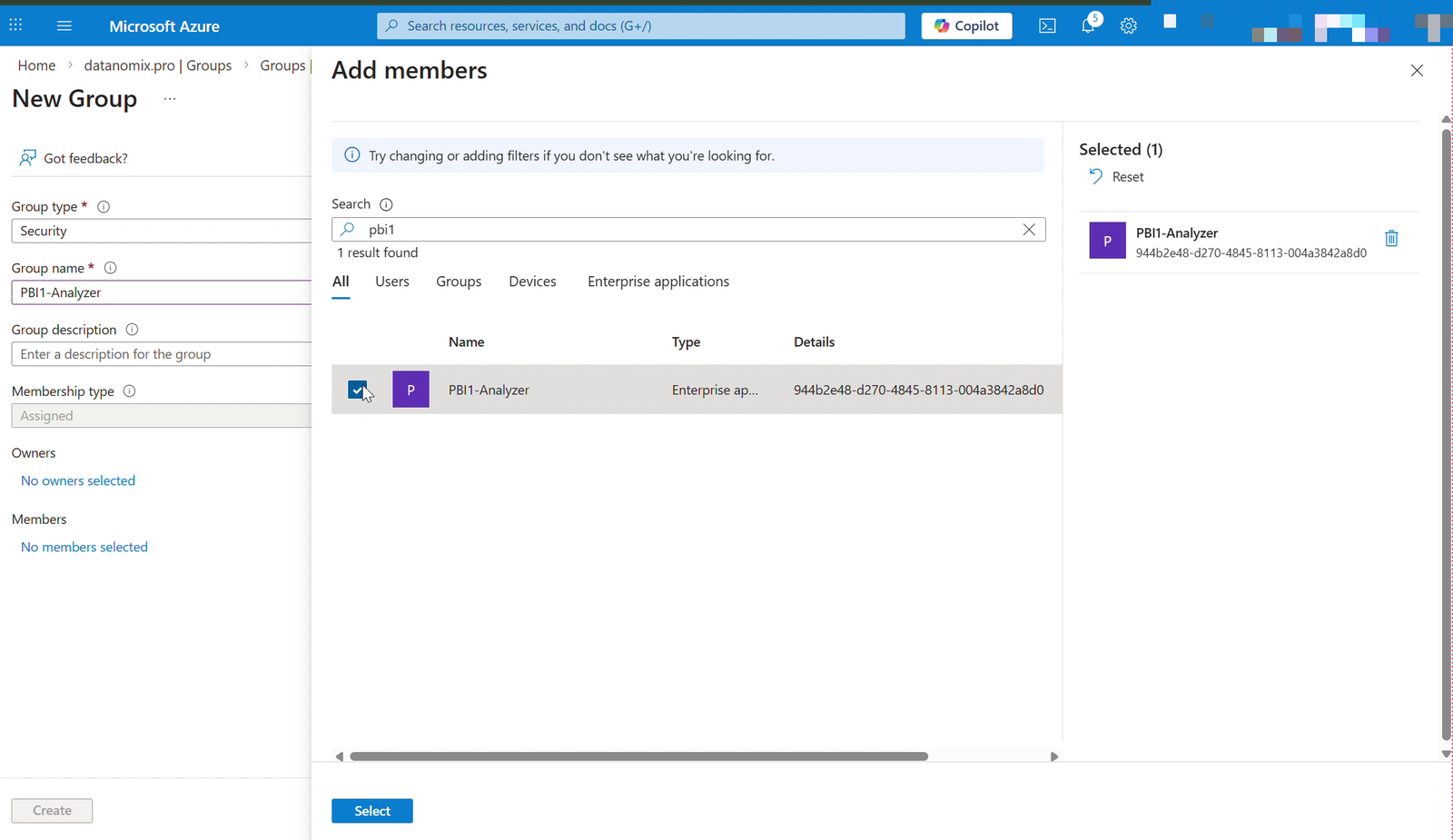Open the Group type Security dropdown
The width and height of the screenshot is (1453, 840).
coord(162,231)
